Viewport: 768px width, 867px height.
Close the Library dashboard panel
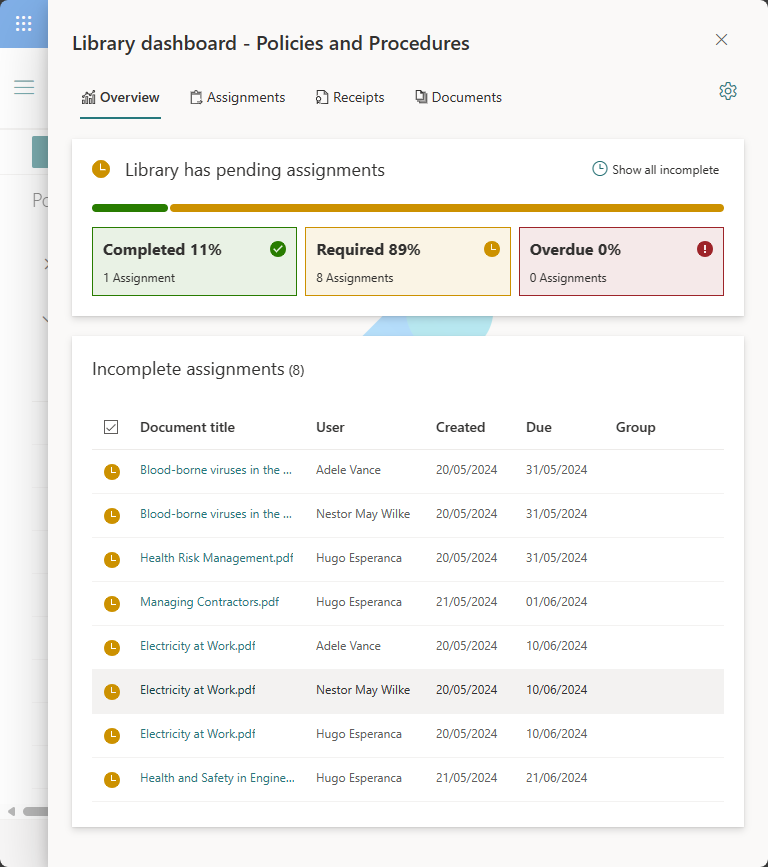(x=721, y=40)
